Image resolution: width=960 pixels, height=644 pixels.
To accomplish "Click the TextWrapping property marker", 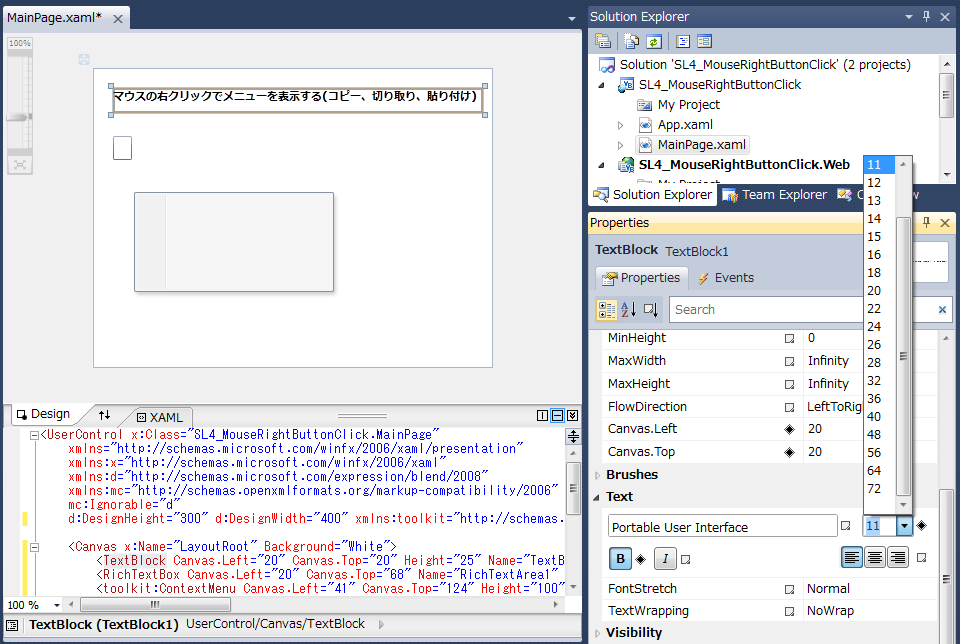I will (x=790, y=612).
